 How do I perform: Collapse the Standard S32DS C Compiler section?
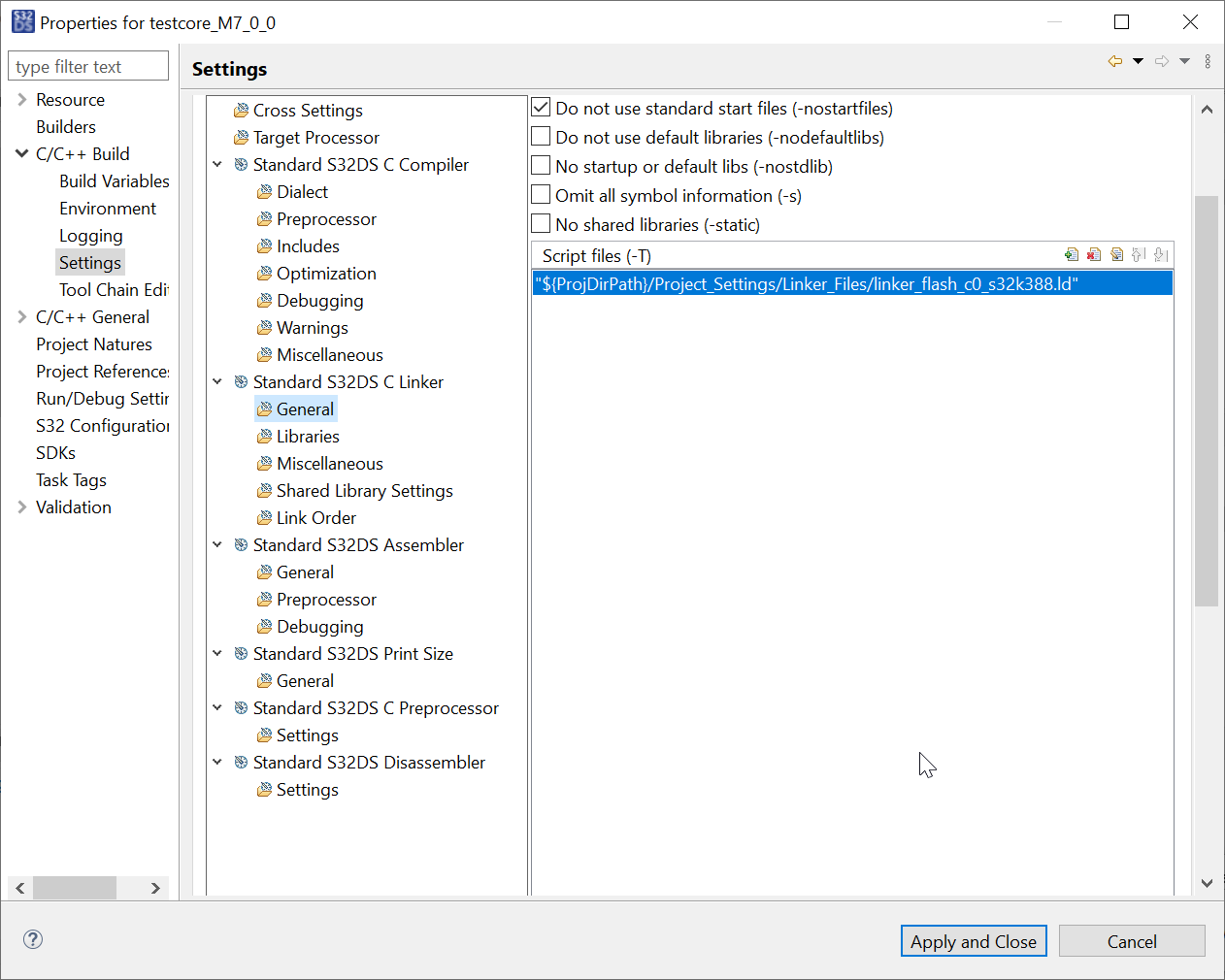pyautogui.click(x=217, y=164)
